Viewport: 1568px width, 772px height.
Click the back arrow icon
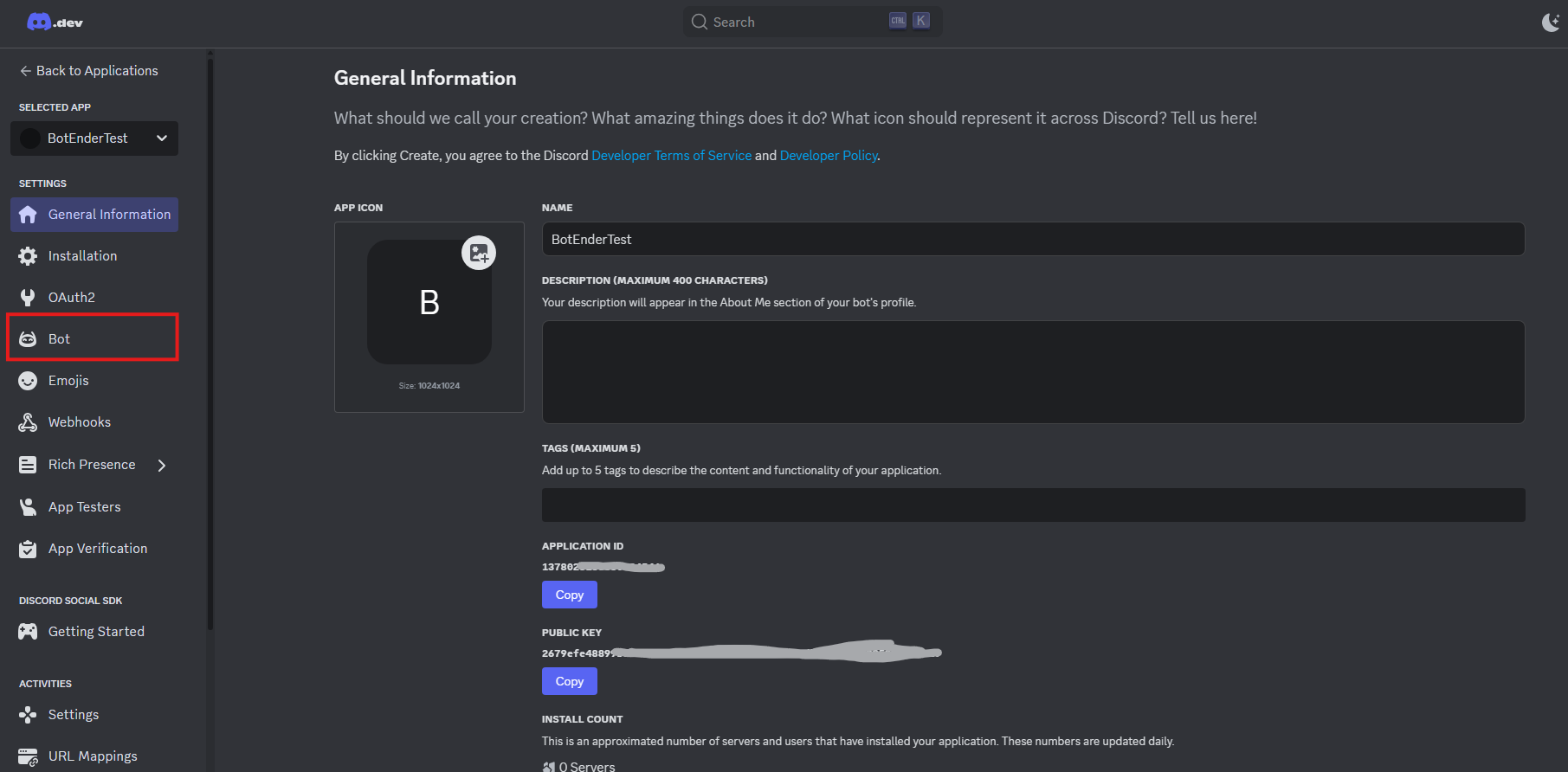(25, 71)
